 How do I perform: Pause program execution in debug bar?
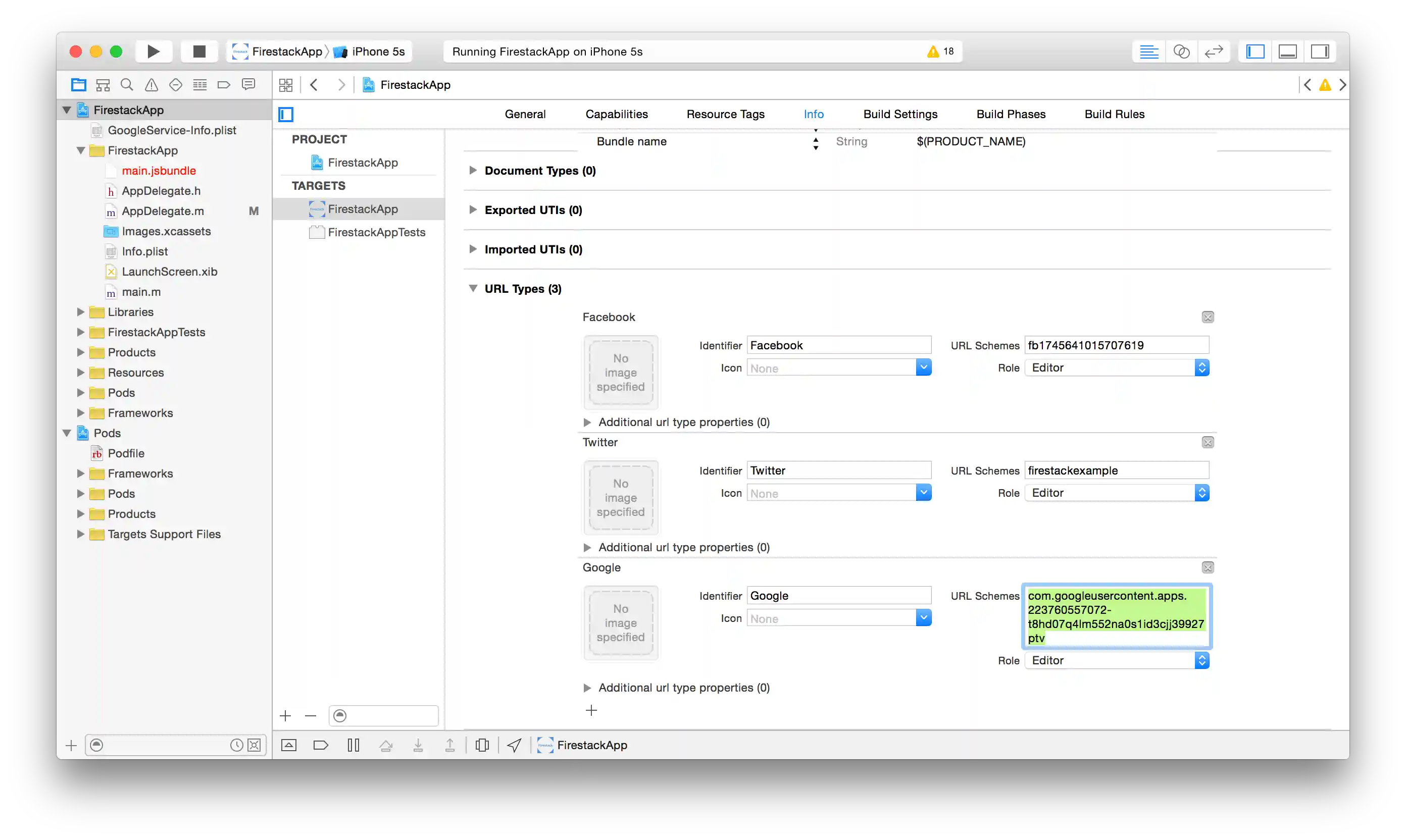354,745
